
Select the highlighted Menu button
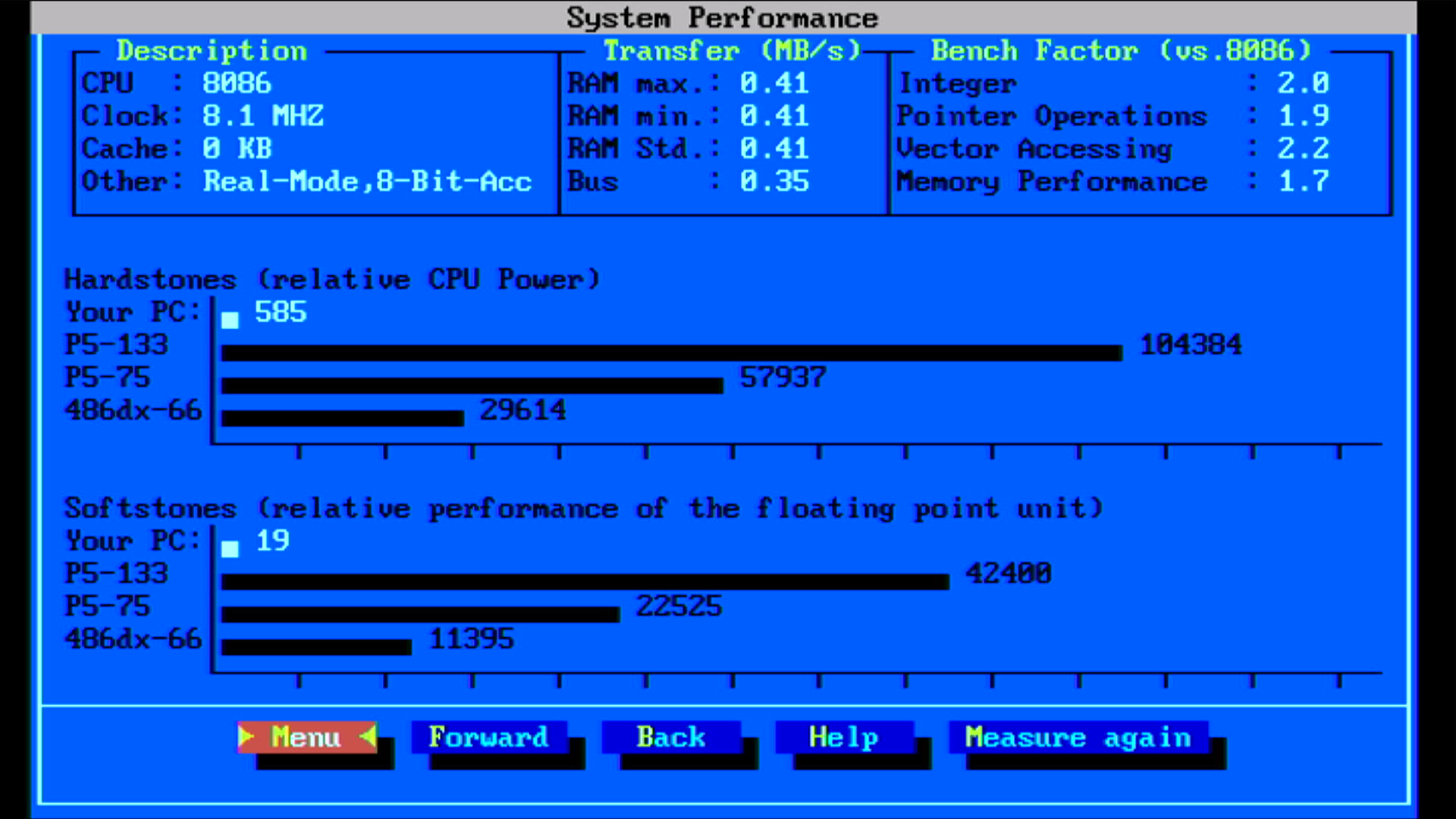point(307,737)
